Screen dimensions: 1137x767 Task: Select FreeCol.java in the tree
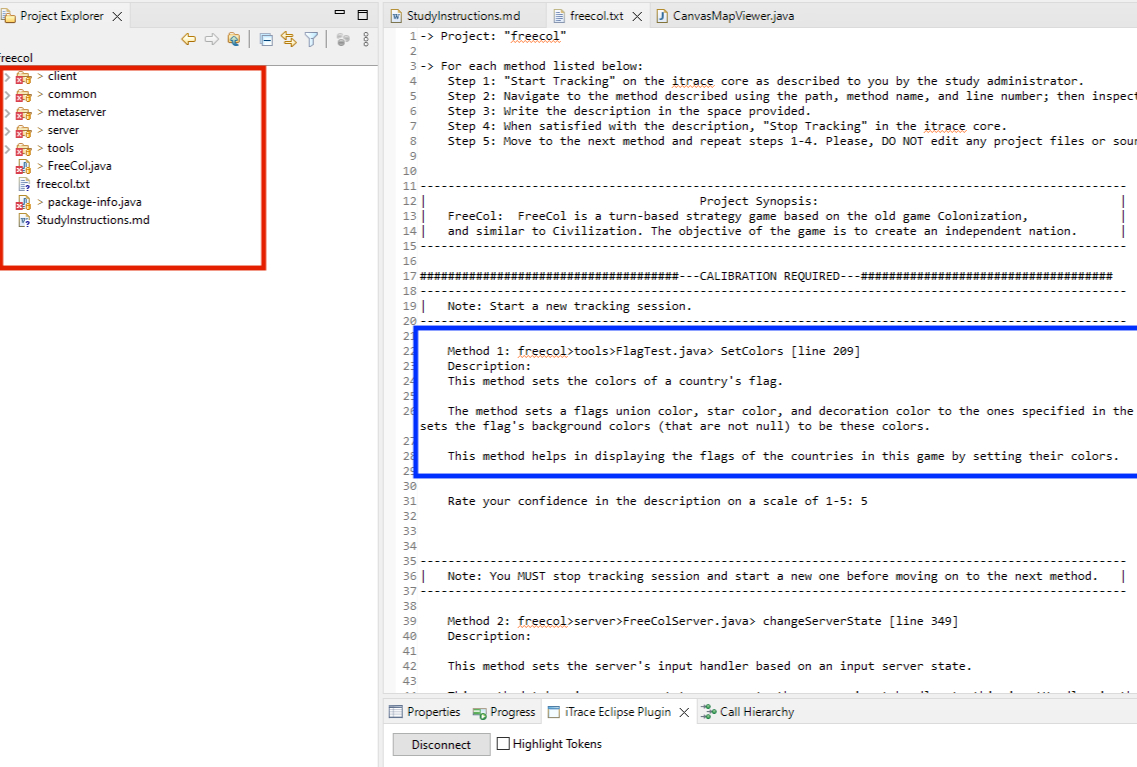(80, 166)
